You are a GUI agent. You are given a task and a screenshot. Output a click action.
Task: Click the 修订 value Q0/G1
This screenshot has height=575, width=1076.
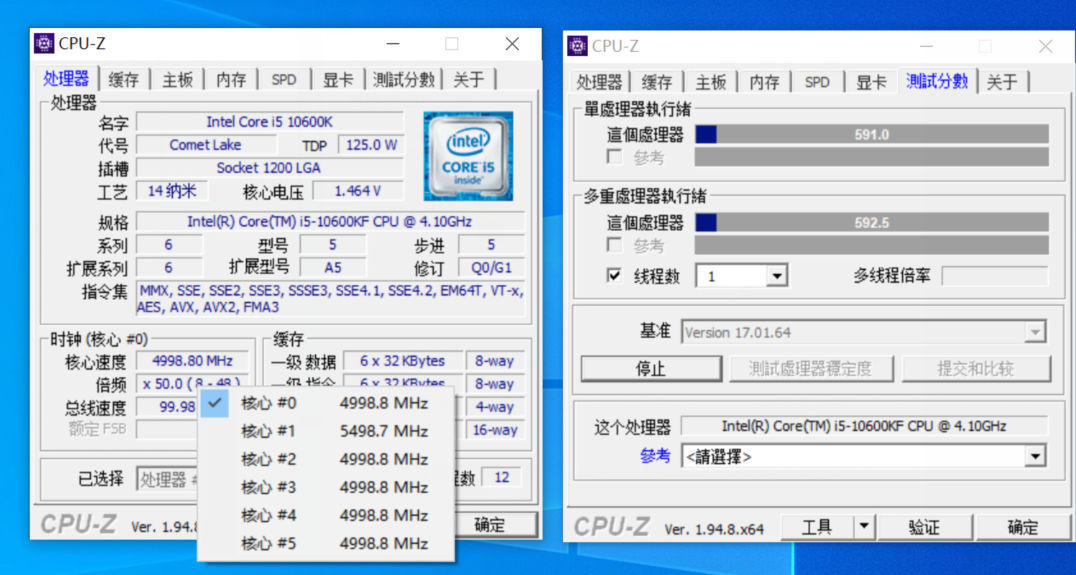pyautogui.click(x=491, y=268)
